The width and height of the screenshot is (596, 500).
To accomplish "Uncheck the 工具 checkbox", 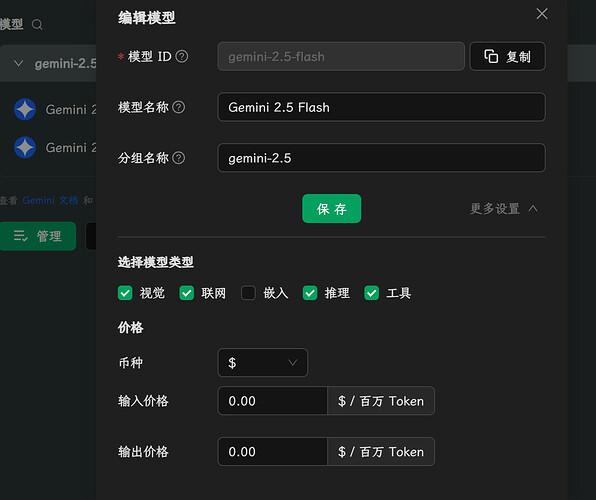I will (x=371, y=293).
